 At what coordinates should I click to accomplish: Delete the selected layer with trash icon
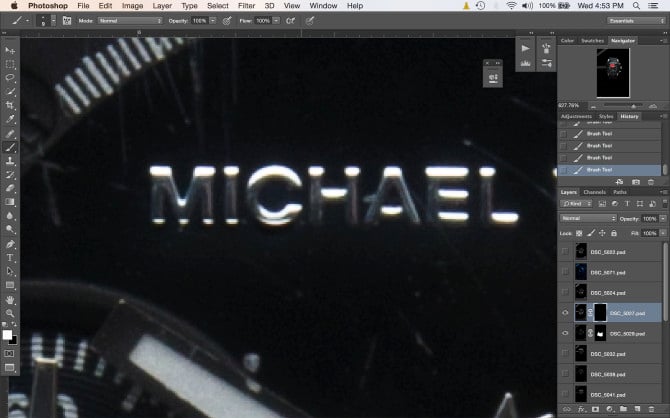click(x=651, y=409)
